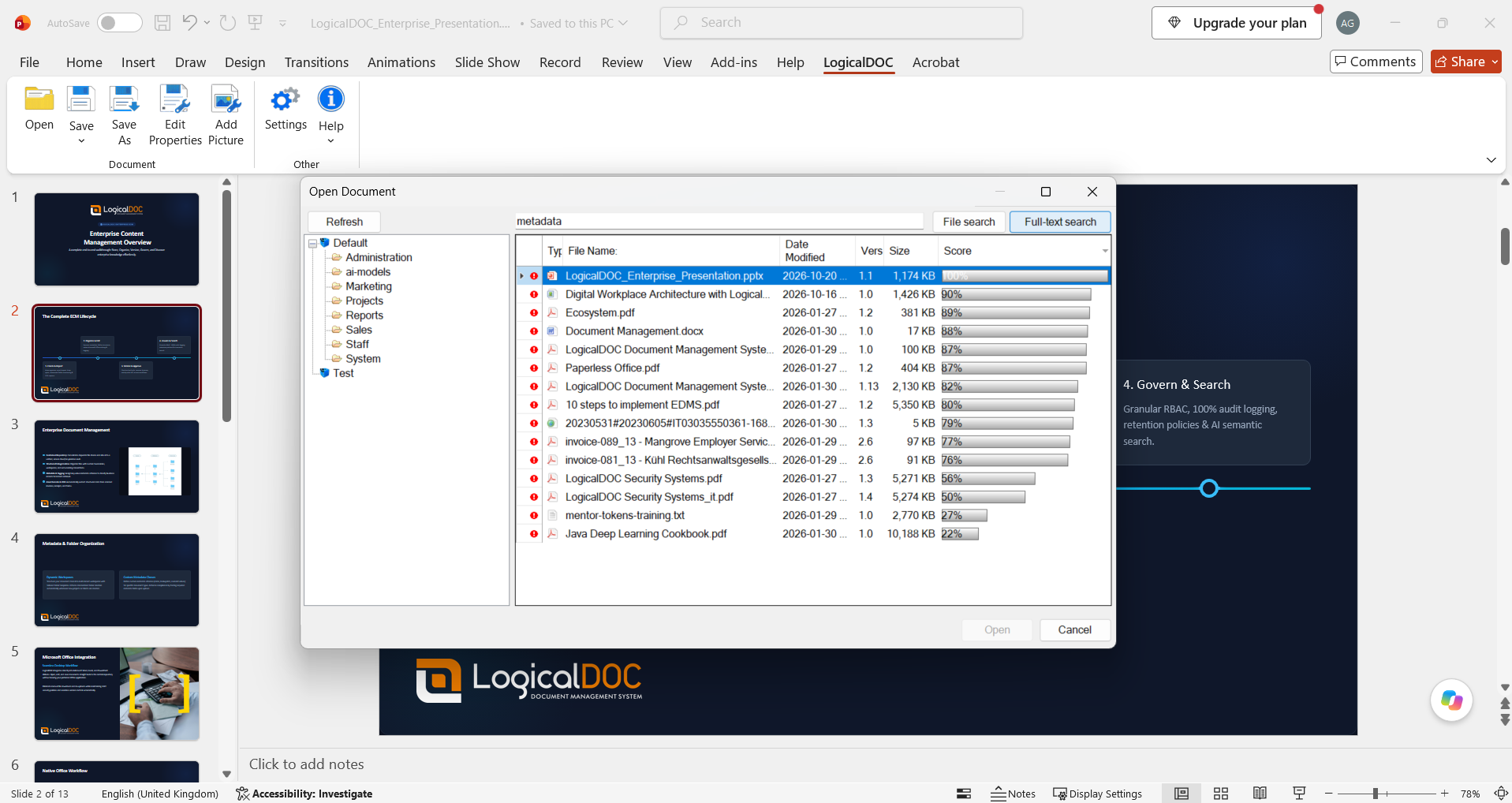Click the LogicalDOC Save icon
Viewport: 1512px width, 803px height.
click(x=81, y=100)
